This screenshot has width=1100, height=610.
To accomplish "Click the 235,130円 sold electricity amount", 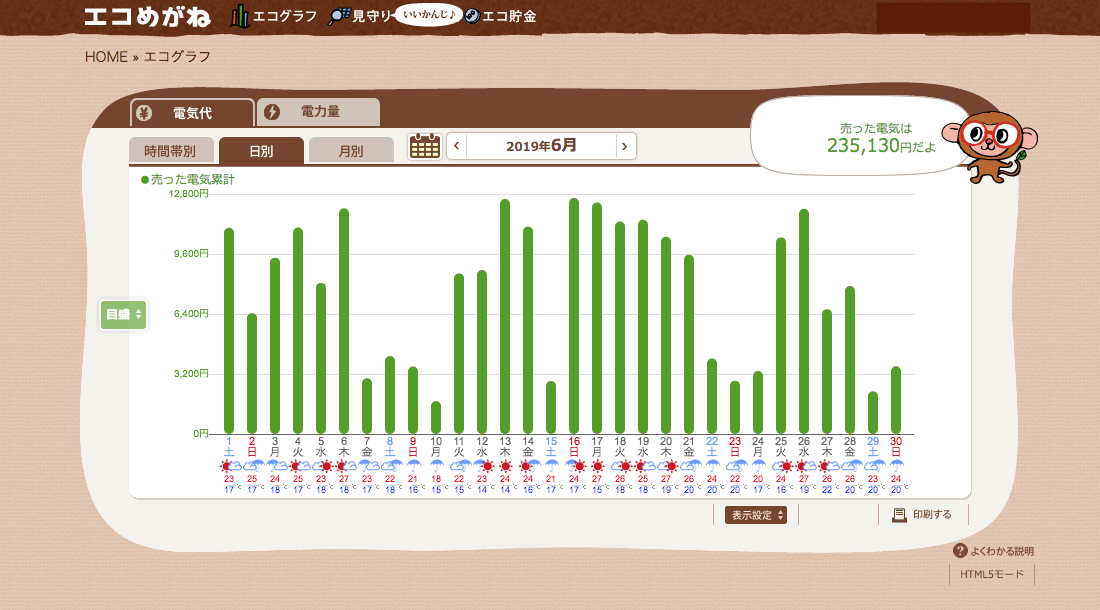I will 881,146.
